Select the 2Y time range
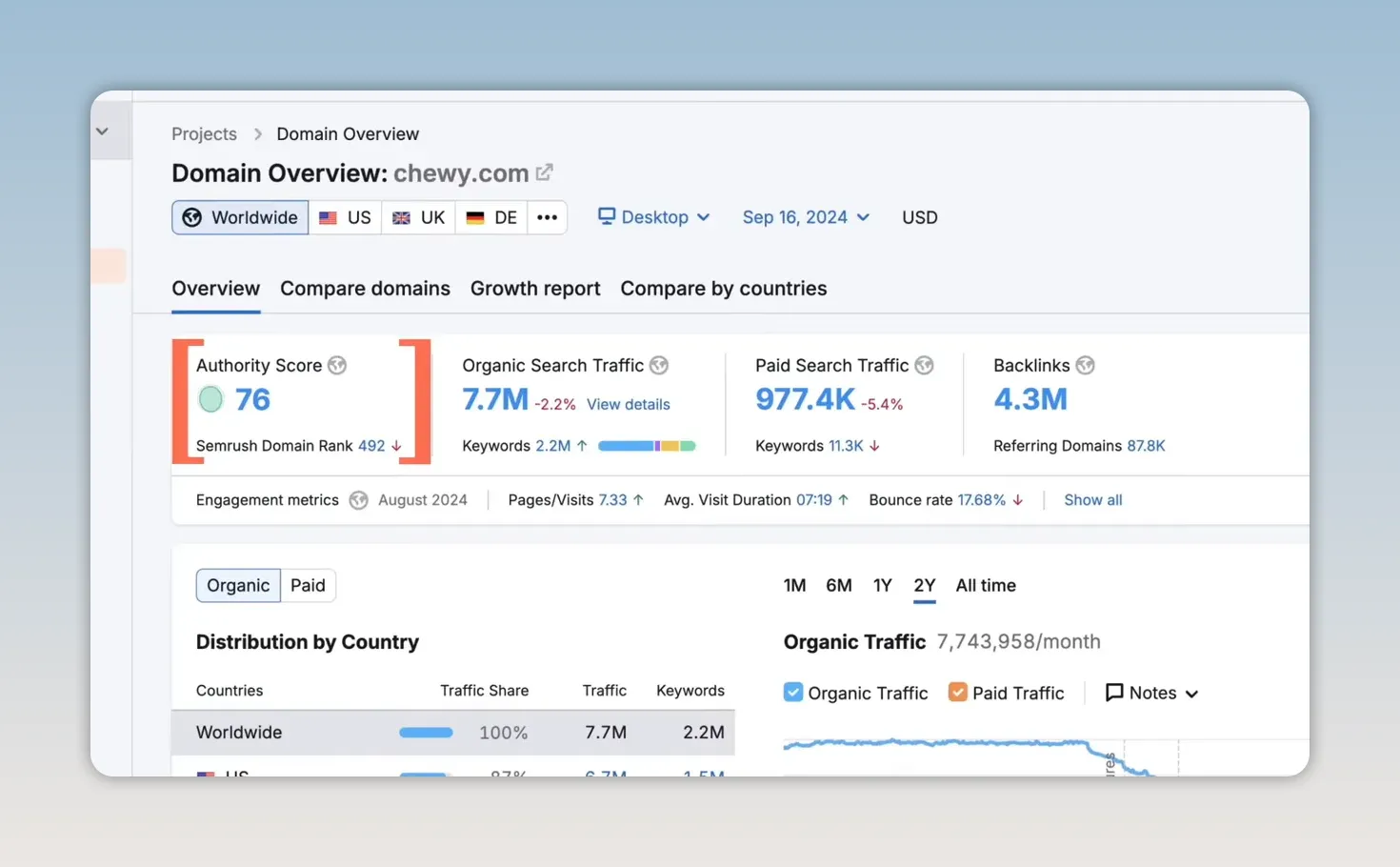1400x867 pixels. pos(925,585)
